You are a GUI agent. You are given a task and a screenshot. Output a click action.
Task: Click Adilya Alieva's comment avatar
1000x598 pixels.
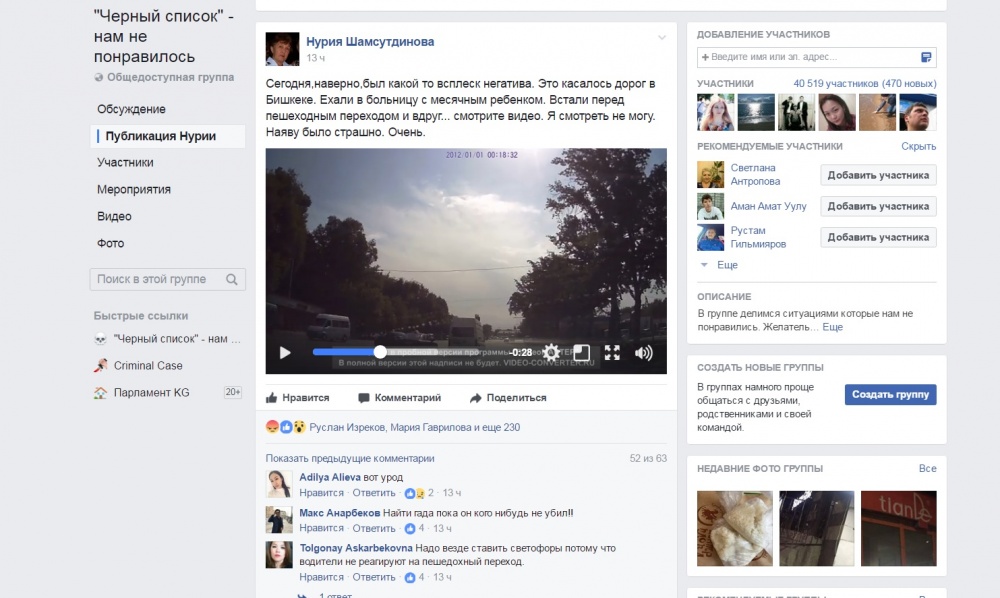pyautogui.click(x=279, y=485)
